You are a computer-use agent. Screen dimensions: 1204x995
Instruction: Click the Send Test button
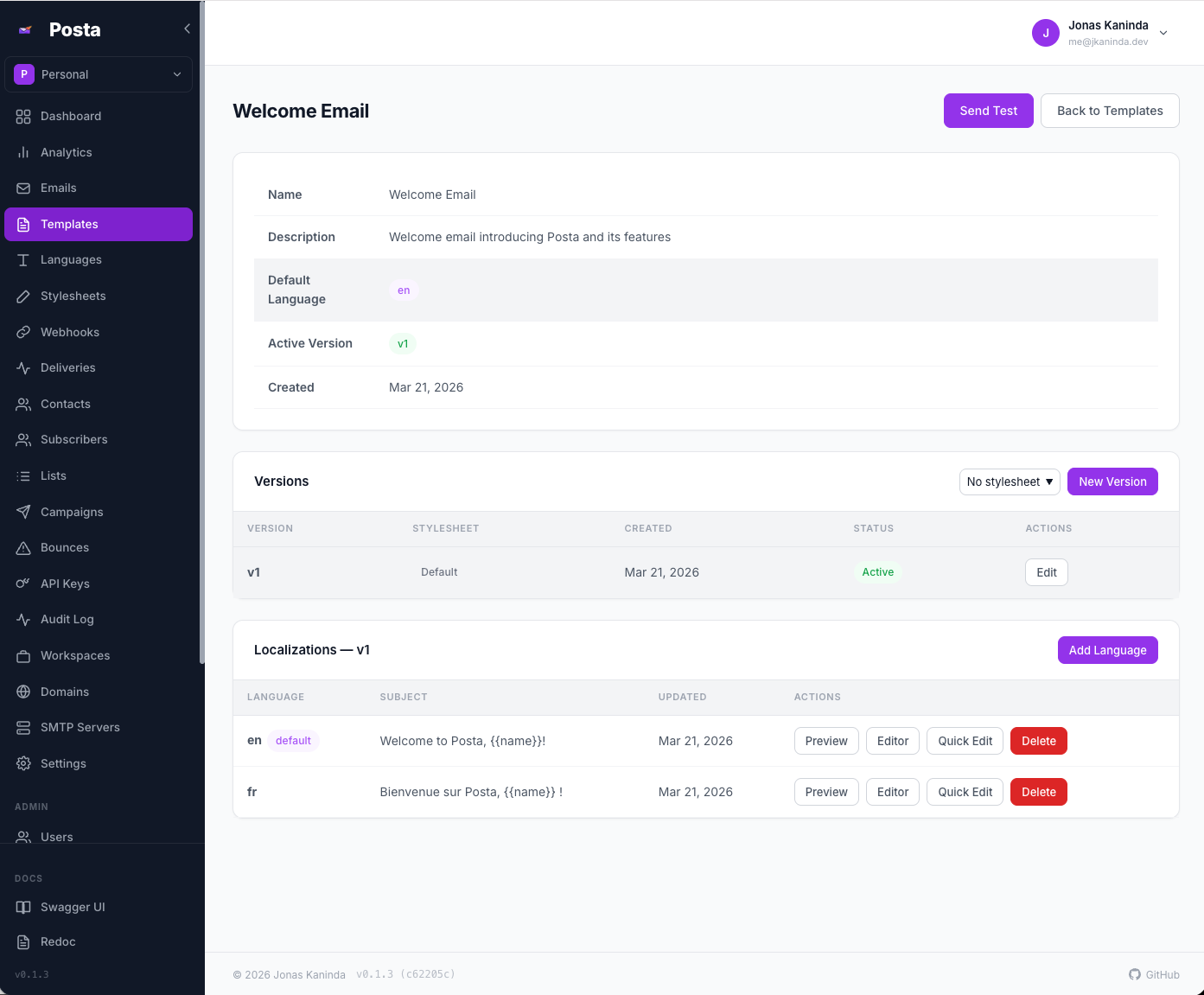click(989, 111)
